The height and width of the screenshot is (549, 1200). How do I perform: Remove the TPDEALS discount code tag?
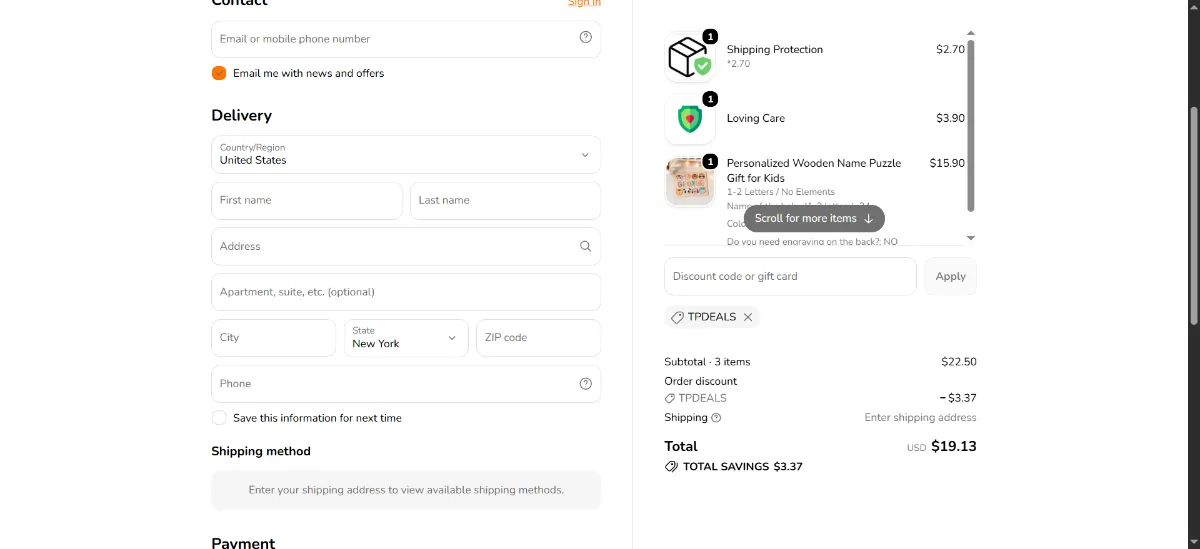pos(748,317)
